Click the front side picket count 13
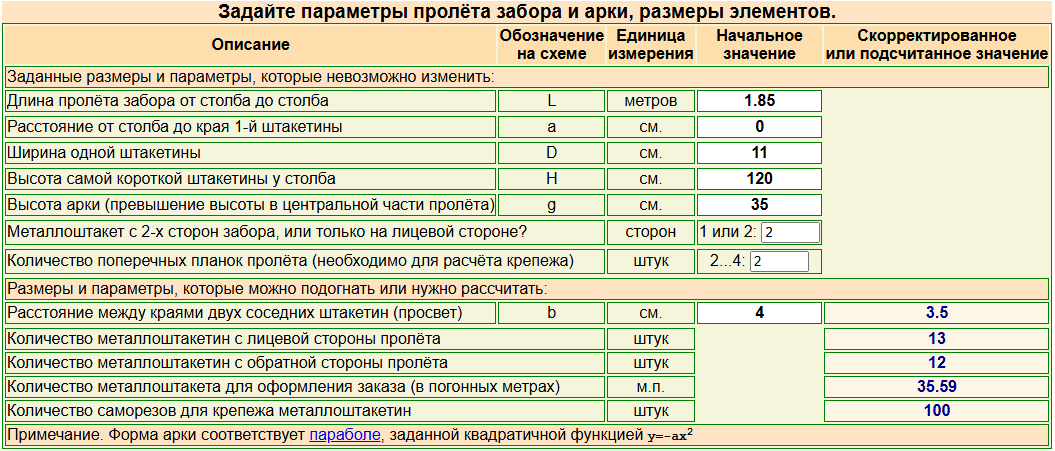The image size is (1055, 451). [x=936, y=339]
